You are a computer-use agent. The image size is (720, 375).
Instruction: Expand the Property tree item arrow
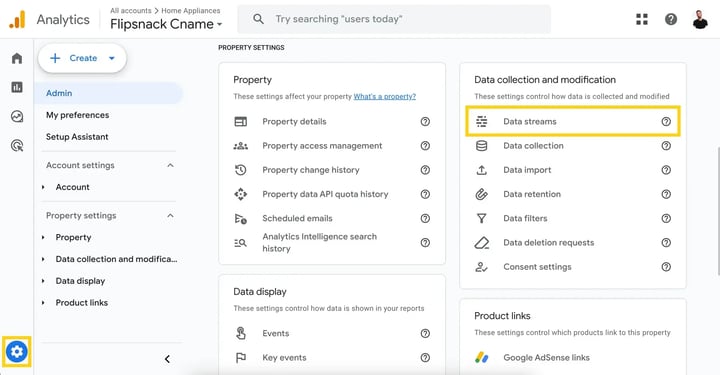43,238
